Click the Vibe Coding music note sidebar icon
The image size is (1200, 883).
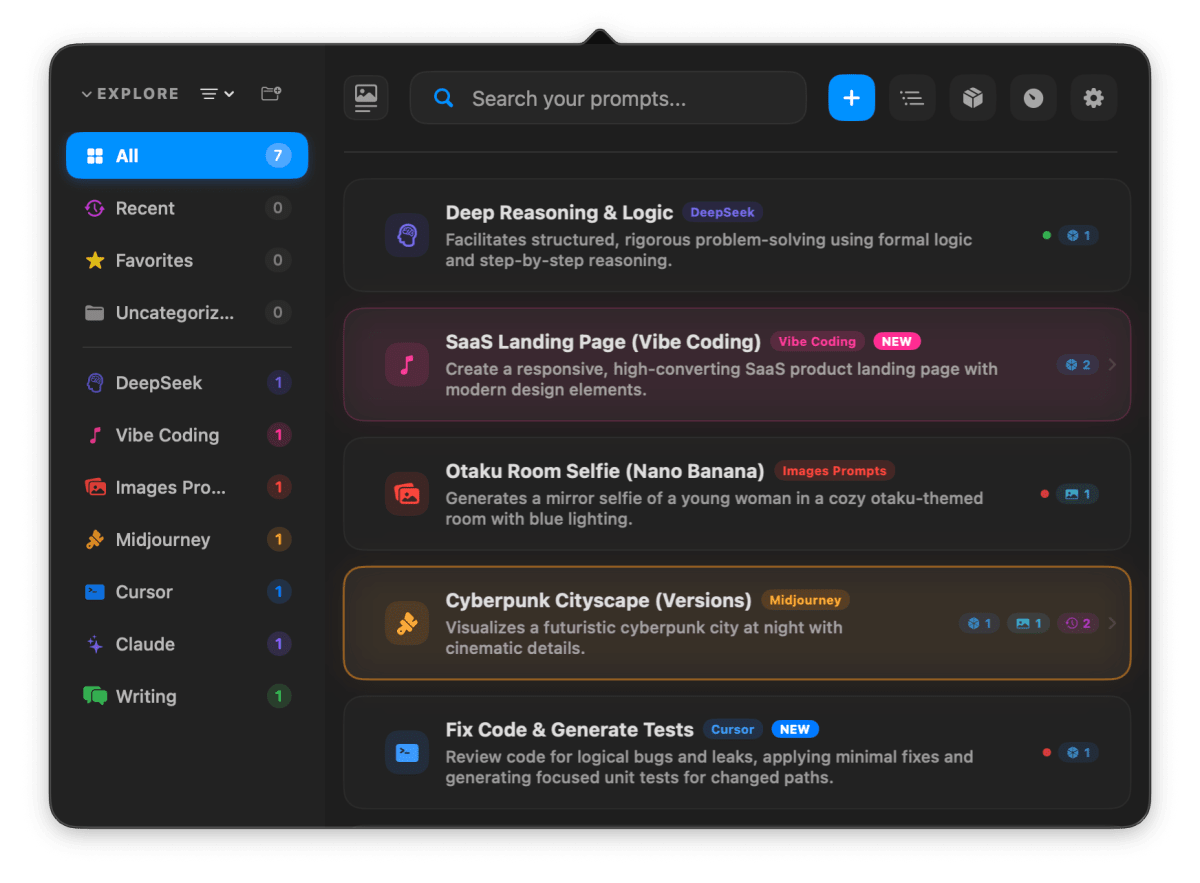pyautogui.click(x=95, y=435)
